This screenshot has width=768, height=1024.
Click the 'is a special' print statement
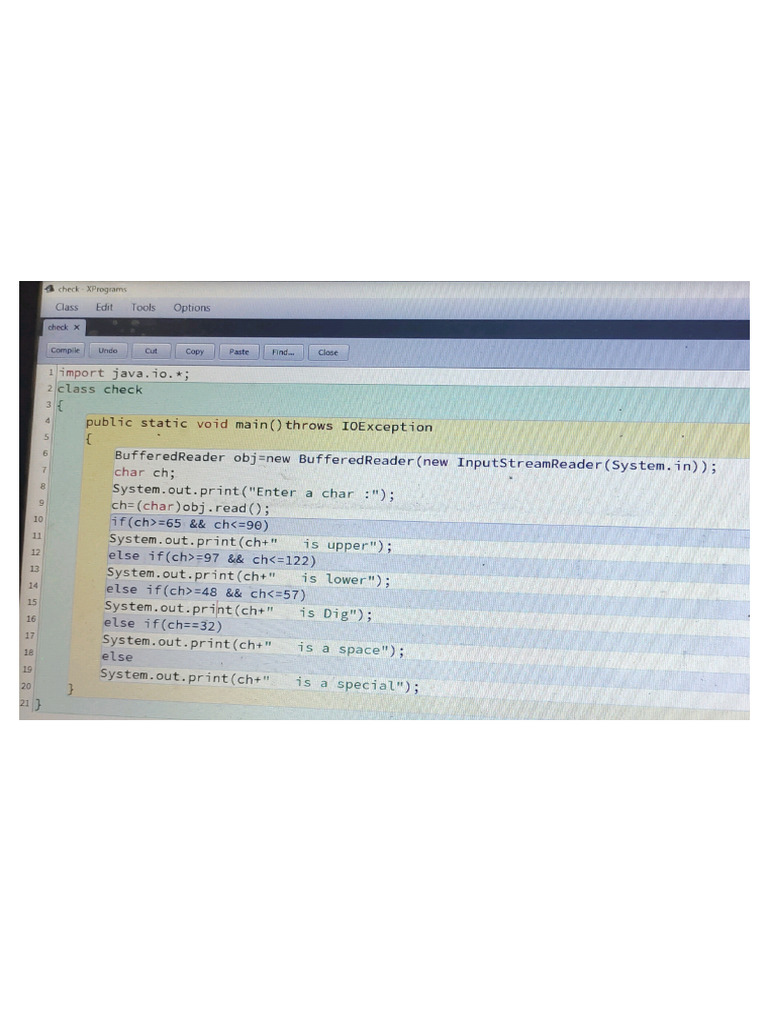(259, 680)
